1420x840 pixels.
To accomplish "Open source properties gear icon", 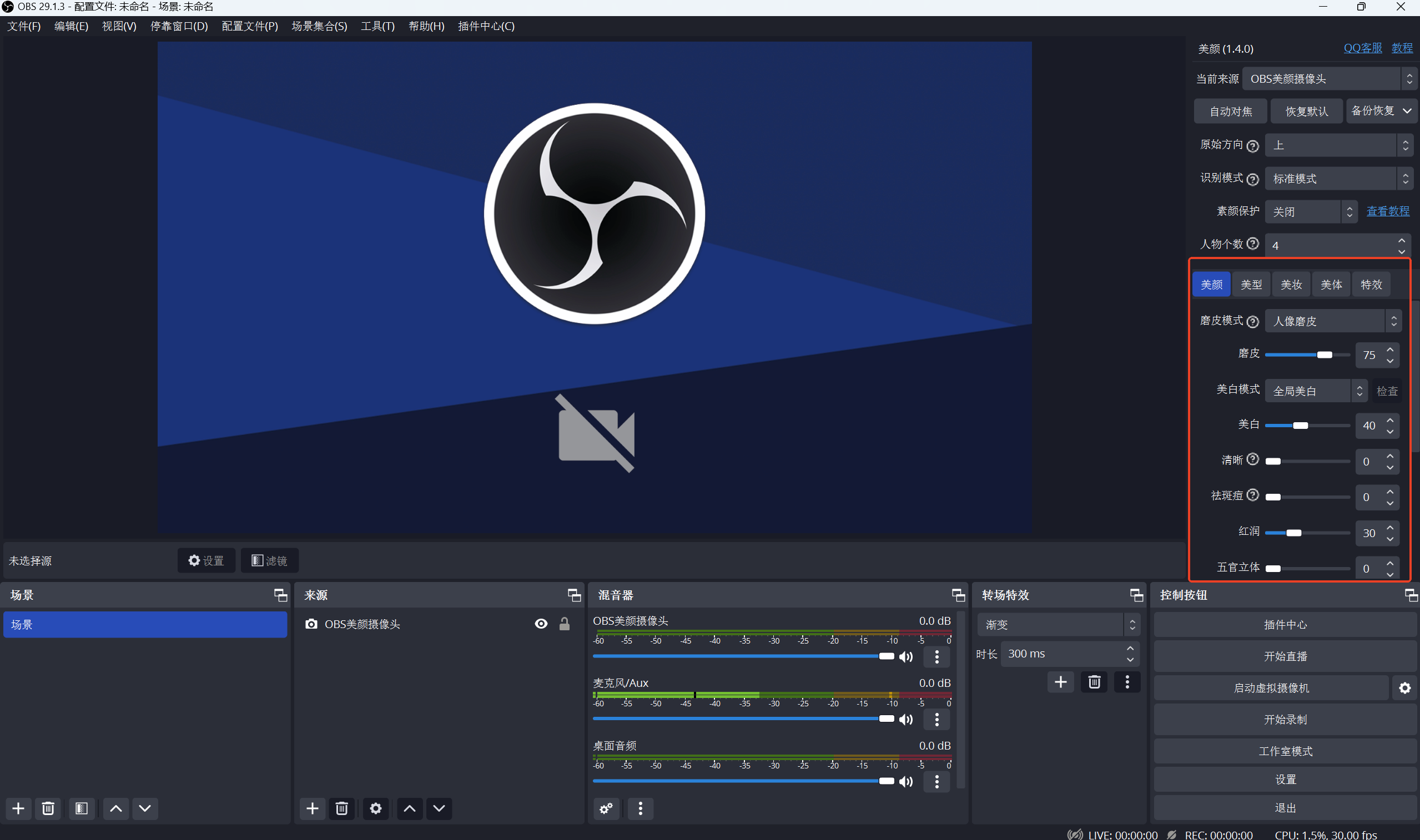I will (x=375, y=808).
